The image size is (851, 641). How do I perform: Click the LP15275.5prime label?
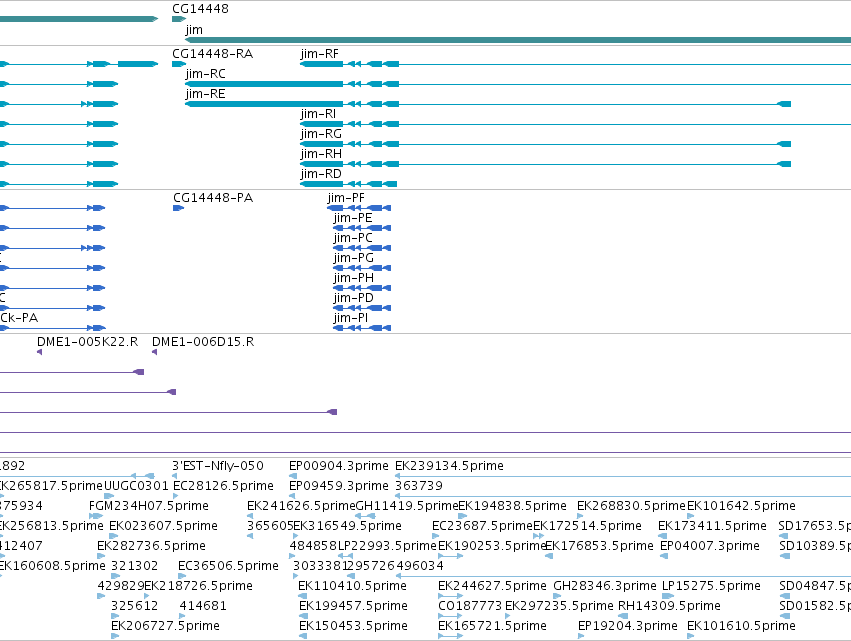coord(711,586)
